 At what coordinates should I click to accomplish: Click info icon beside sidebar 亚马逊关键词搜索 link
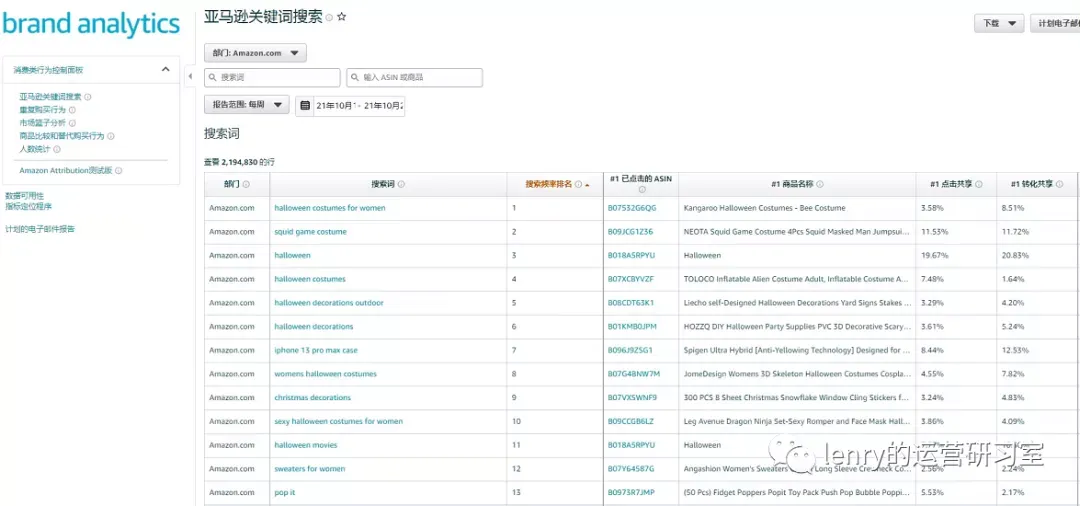click(87, 97)
